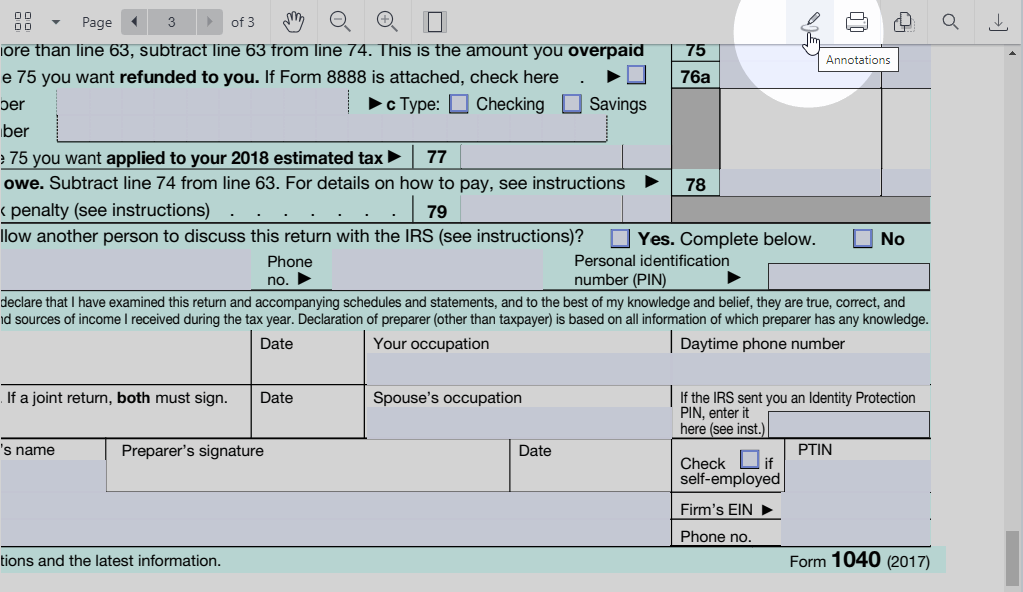
Task: Click the Zoom out icon
Action: click(340, 22)
